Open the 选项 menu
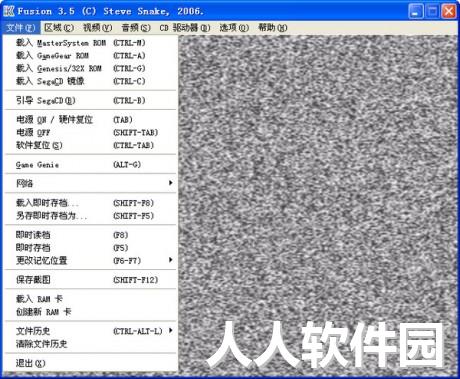Image resolution: width=460 pixels, height=379 pixels. point(234,28)
